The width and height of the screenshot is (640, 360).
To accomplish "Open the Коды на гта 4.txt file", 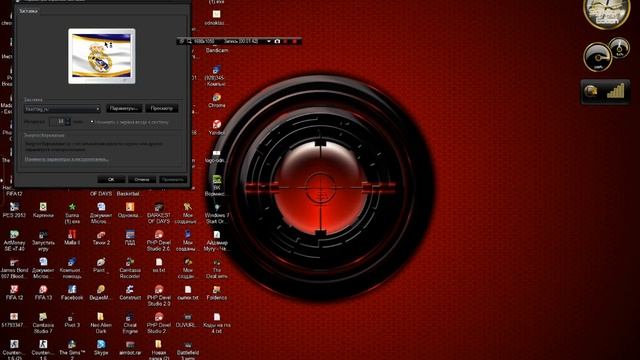I will click(x=216, y=323).
